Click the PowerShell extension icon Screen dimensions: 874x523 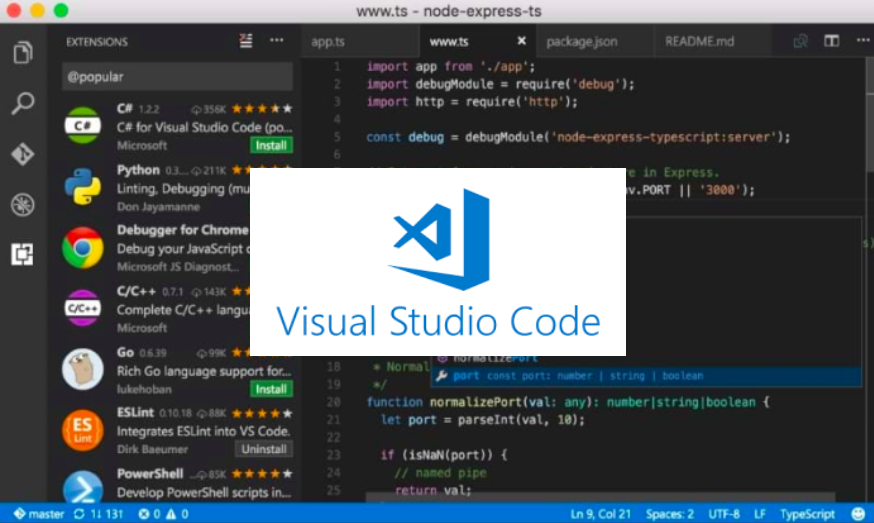(82, 487)
